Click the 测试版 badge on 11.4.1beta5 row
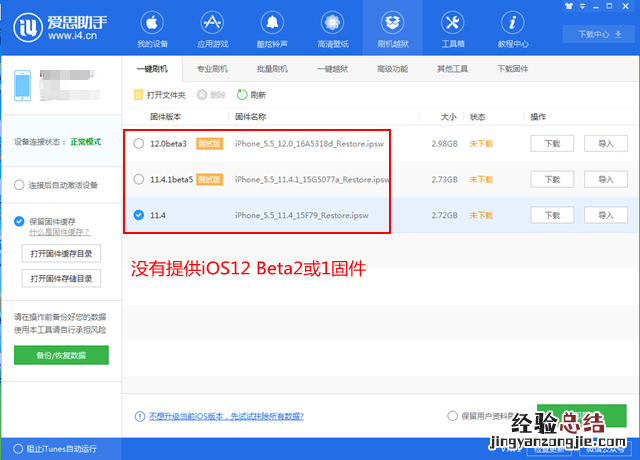The height and width of the screenshot is (460, 640). [x=209, y=180]
